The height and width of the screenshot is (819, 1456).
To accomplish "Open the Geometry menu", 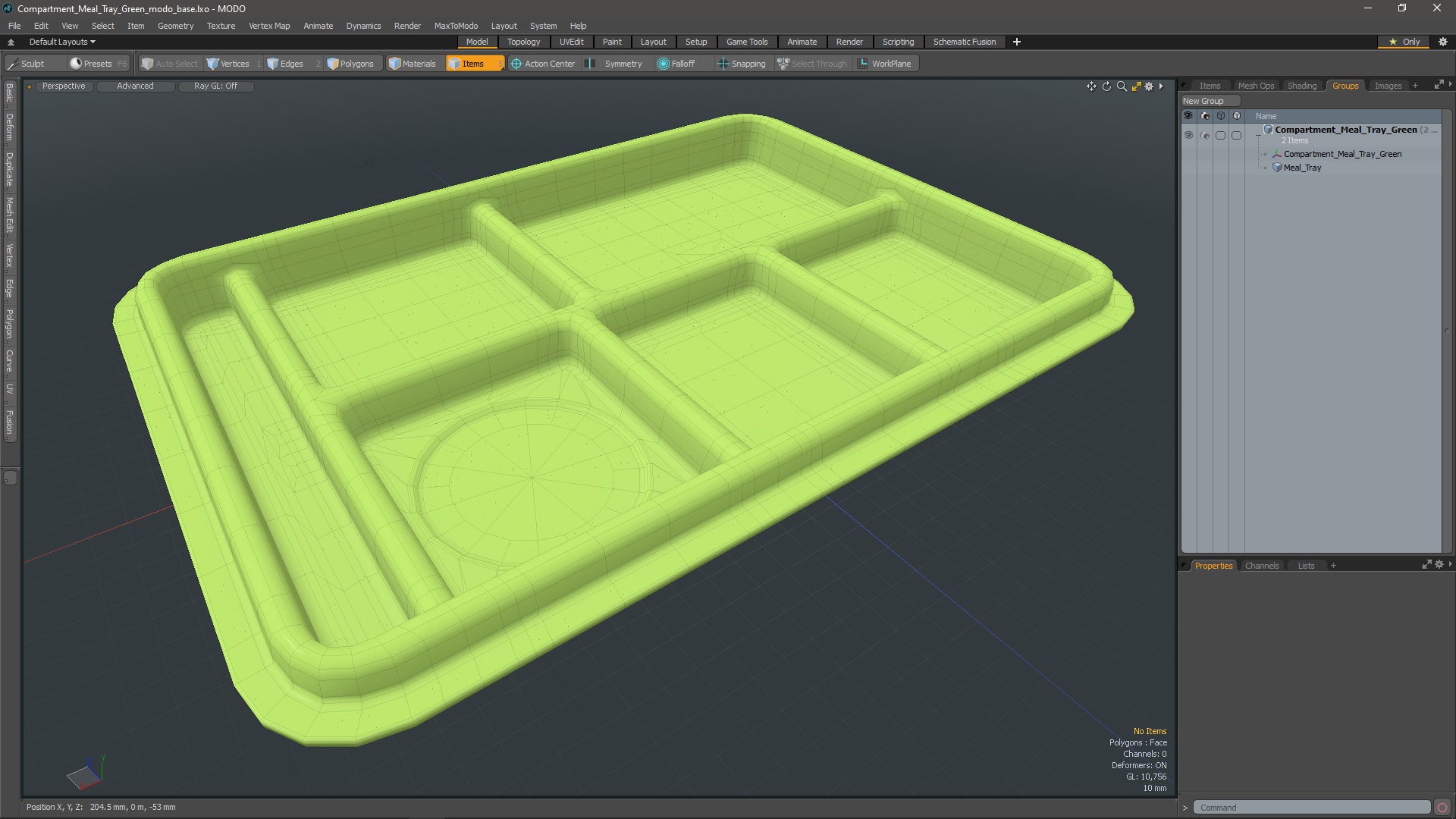I will 175,26.
